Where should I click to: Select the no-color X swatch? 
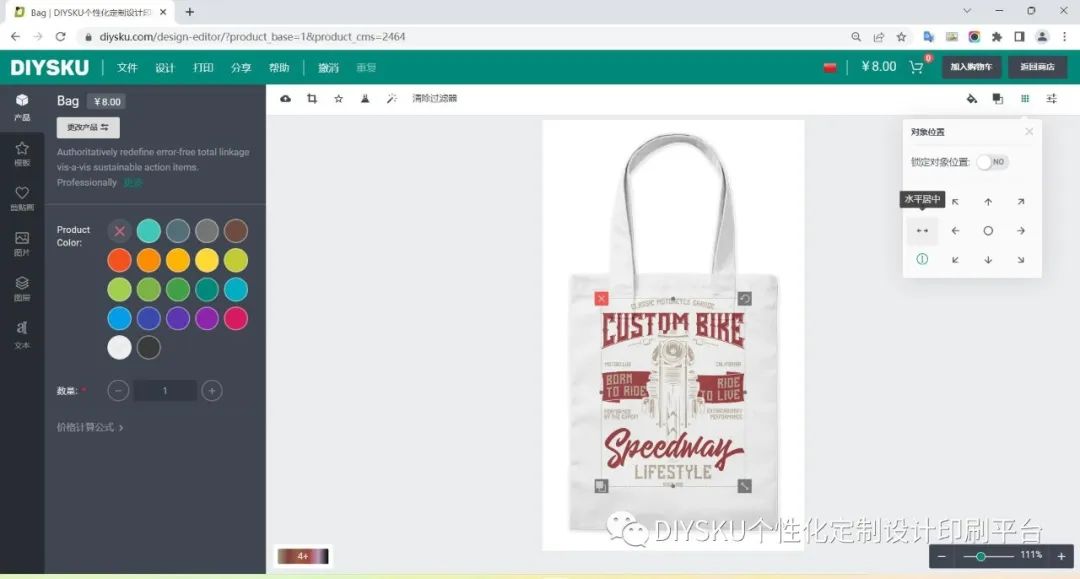coord(119,231)
